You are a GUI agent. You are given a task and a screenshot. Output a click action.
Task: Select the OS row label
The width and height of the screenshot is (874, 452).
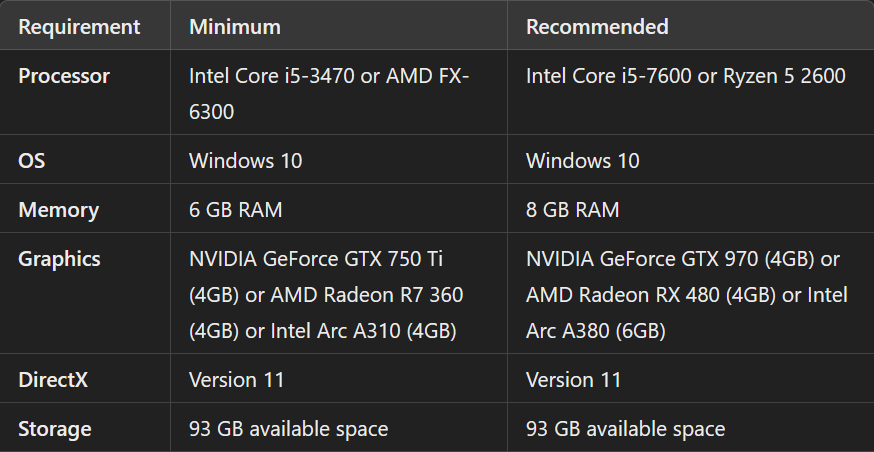(32, 160)
